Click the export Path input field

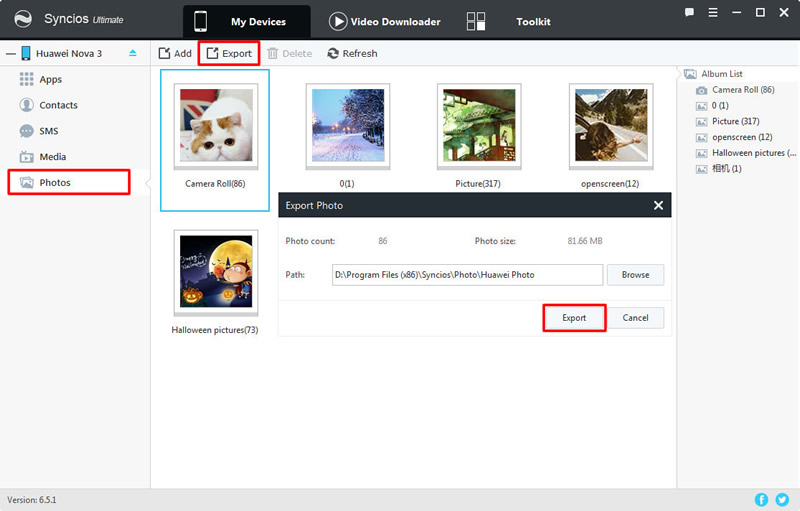click(x=467, y=274)
